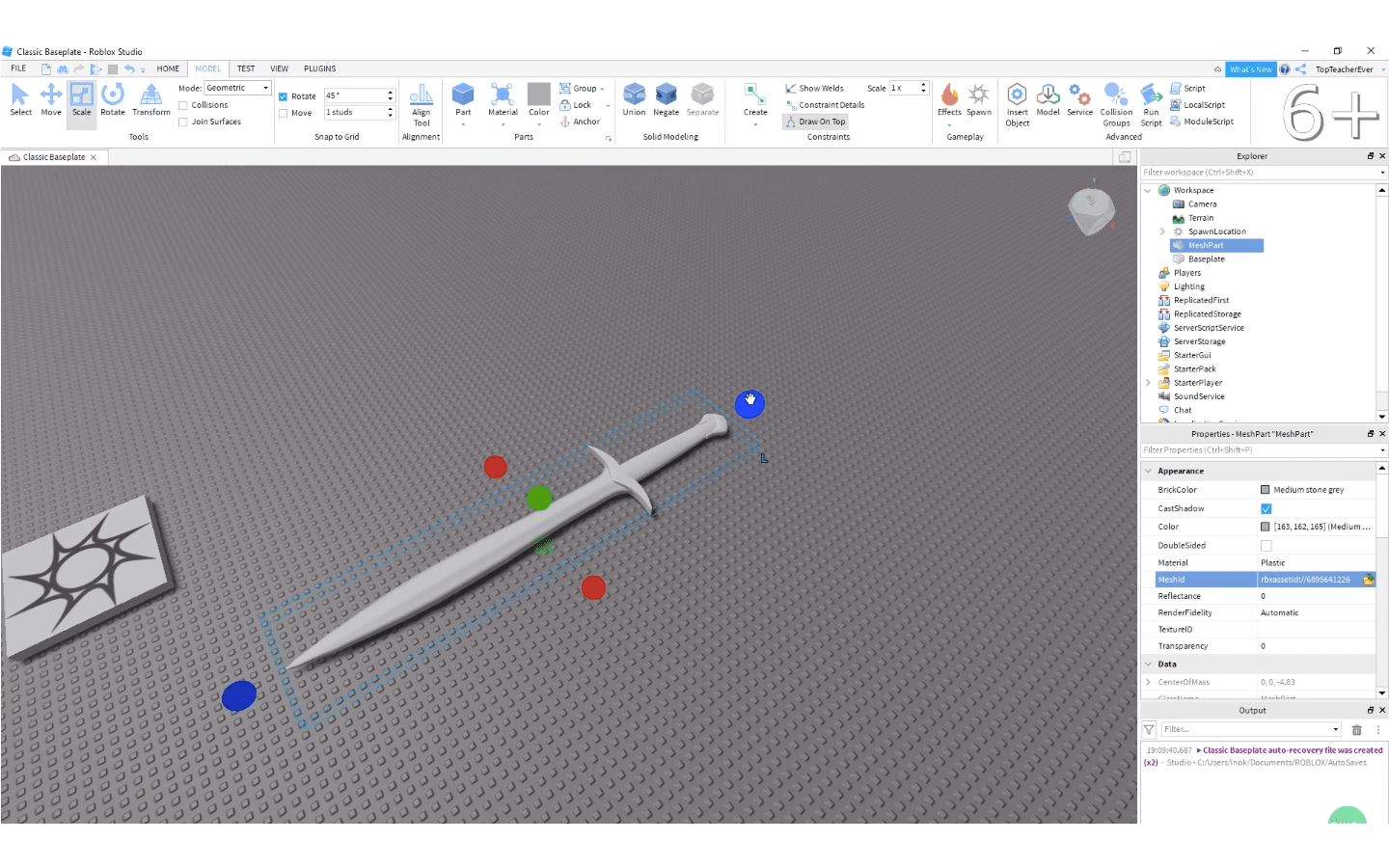
Task: Activate the Transform tool
Action: pos(151,100)
